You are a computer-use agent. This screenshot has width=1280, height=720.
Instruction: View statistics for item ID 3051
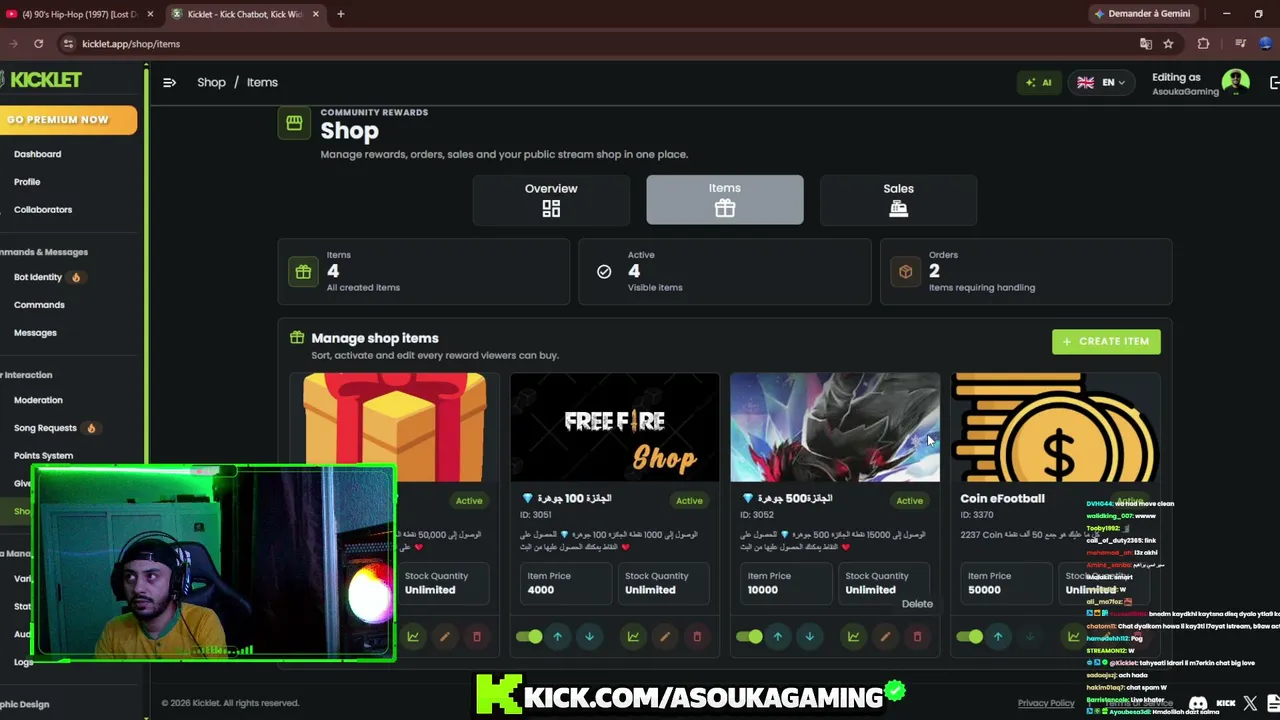[633, 637]
